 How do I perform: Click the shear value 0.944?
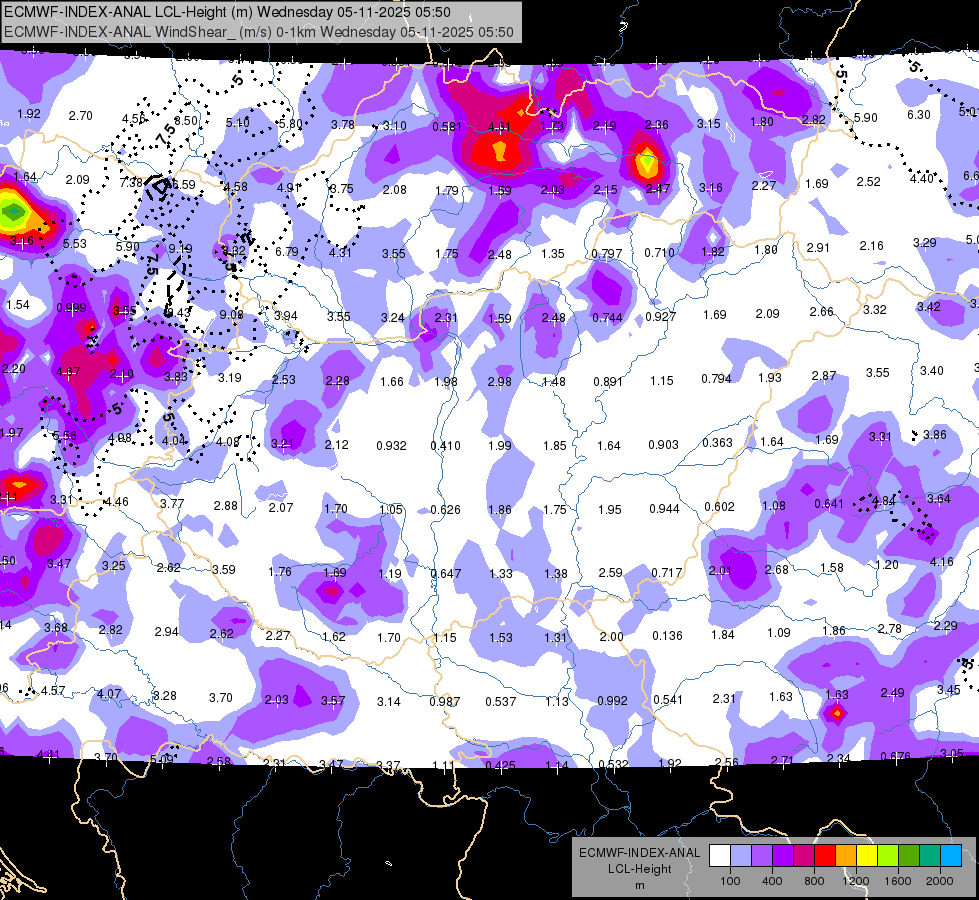664,509
